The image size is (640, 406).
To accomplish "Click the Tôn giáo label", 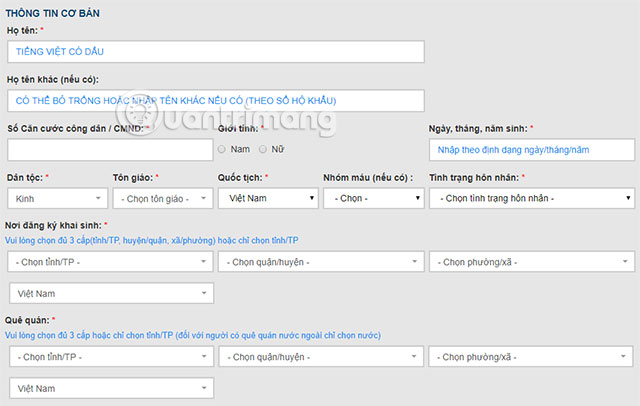I will point(133,177).
